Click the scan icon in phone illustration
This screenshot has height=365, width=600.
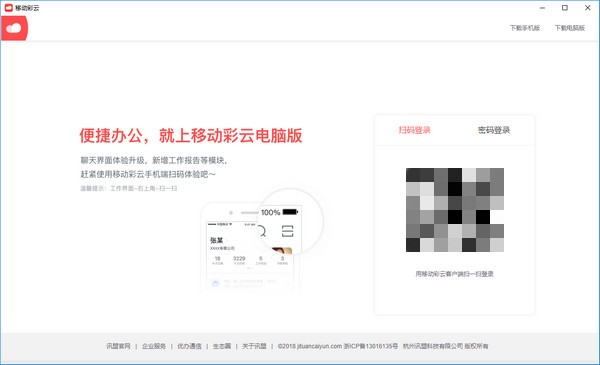[x=287, y=231]
